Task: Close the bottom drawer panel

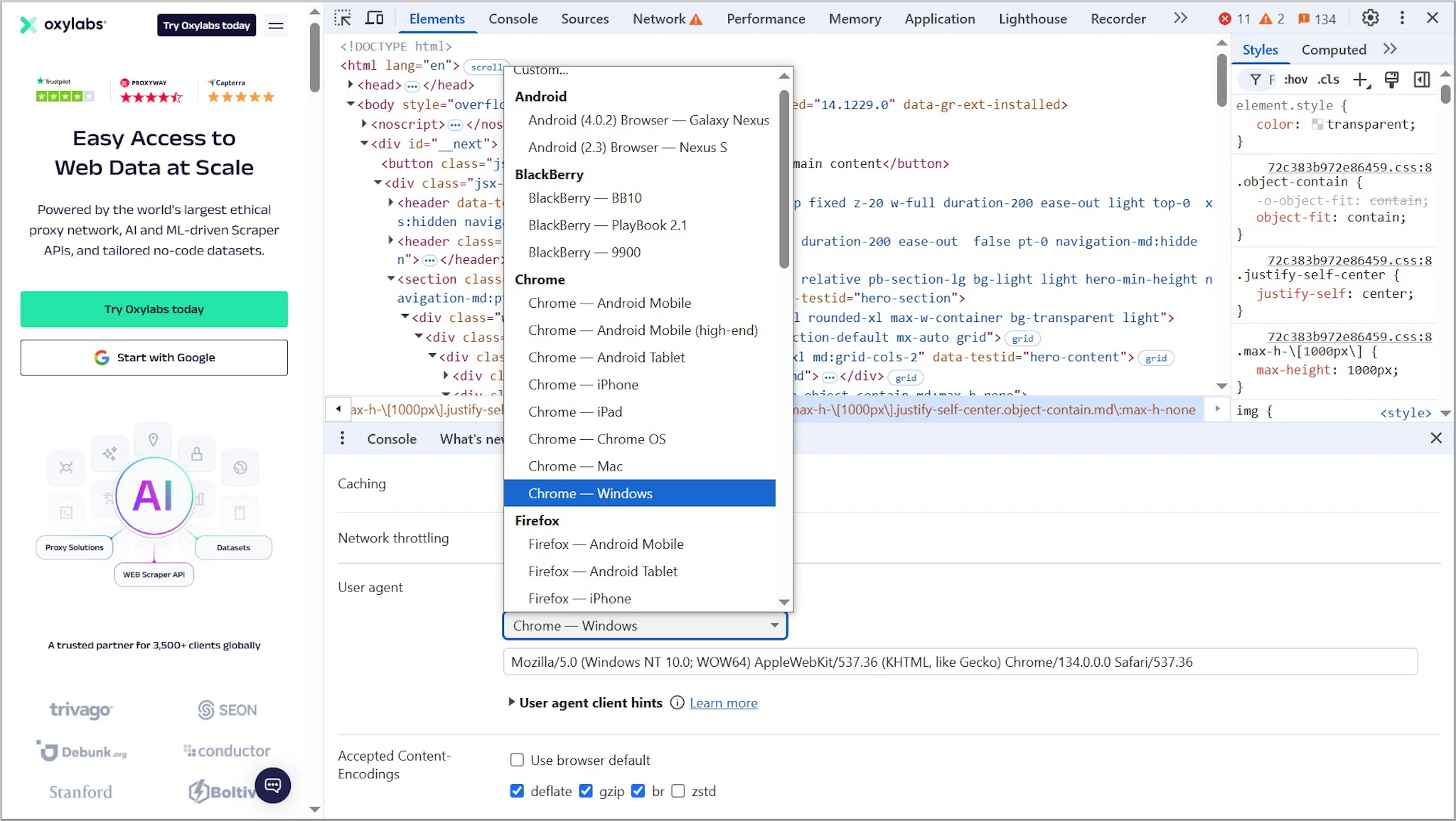Action: (1436, 438)
